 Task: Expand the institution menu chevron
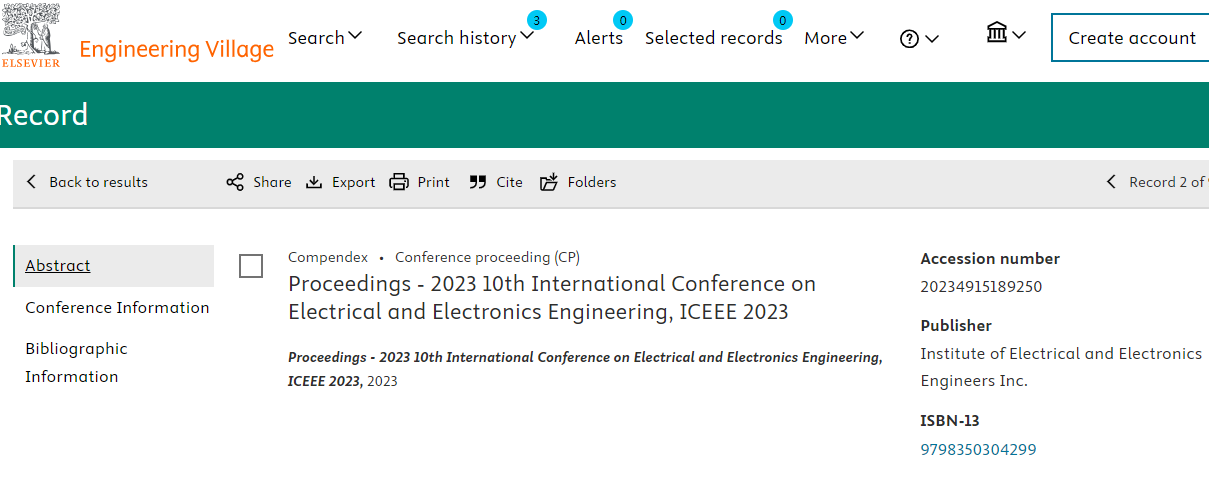(1019, 35)
